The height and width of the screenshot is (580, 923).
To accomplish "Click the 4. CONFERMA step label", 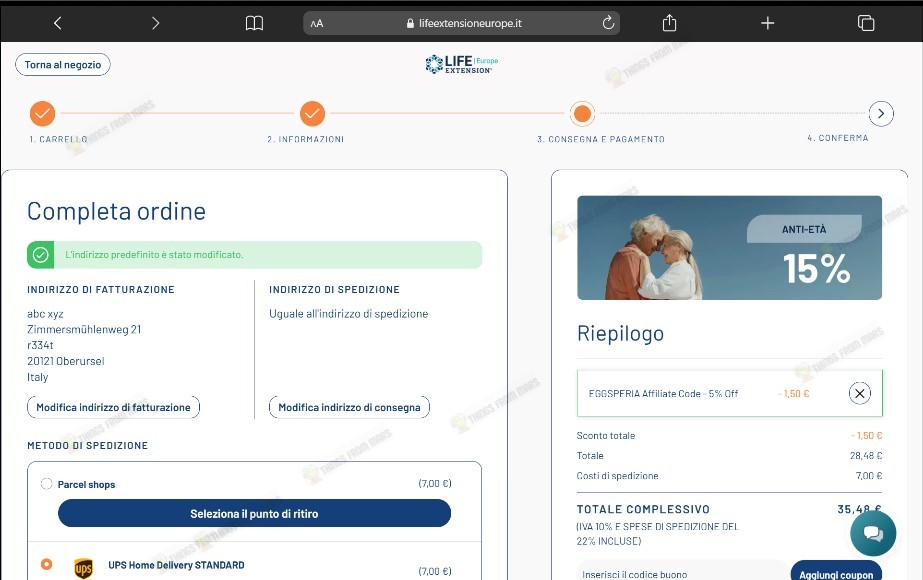I will pyautogui.click(x=838, y=138).
